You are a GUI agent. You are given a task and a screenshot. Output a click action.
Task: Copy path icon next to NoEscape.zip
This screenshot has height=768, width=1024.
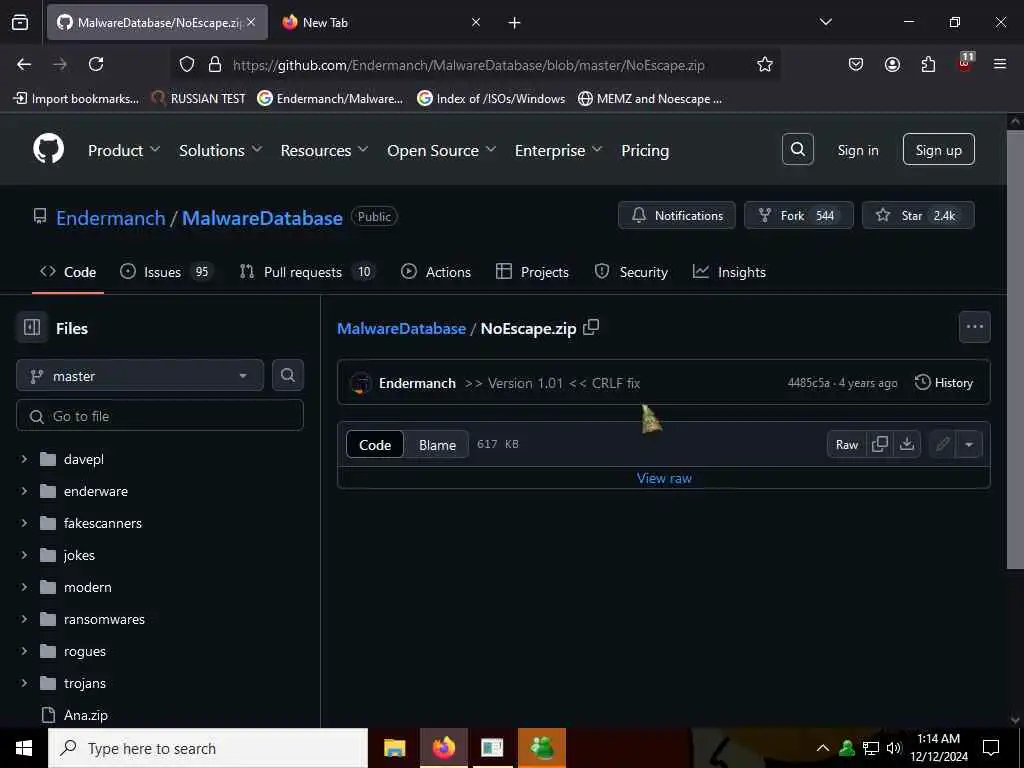pyautogui.click(x=591, y=327)
